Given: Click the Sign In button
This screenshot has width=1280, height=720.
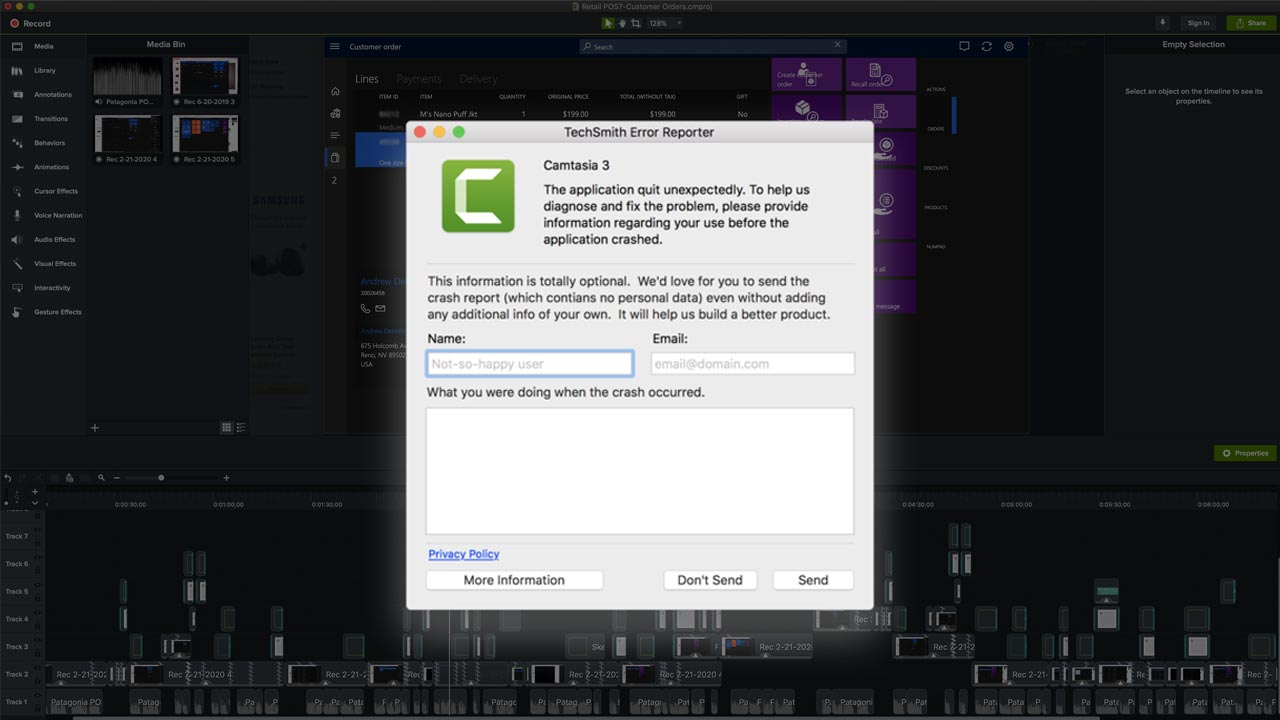Looking at the screenshot, I should click(x=1198, y=23).
